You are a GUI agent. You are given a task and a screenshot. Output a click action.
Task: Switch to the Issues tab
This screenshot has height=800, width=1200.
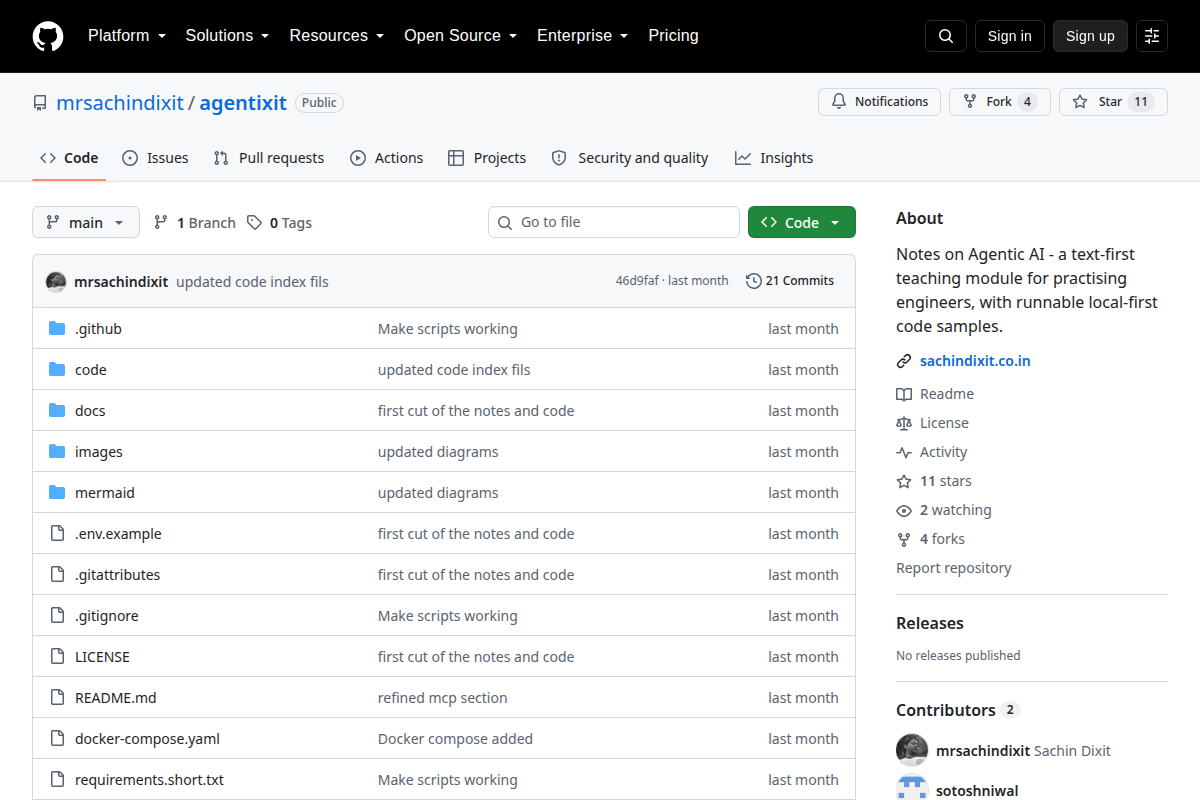[155, 158]
